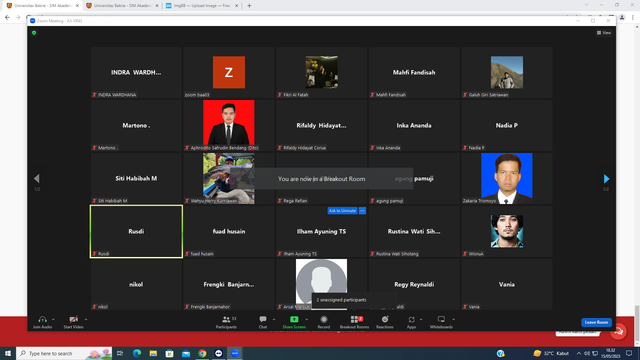Click the INDRA WARDHANA participant tile
Screen dimensions: 640x360
(x=136, y=72)
